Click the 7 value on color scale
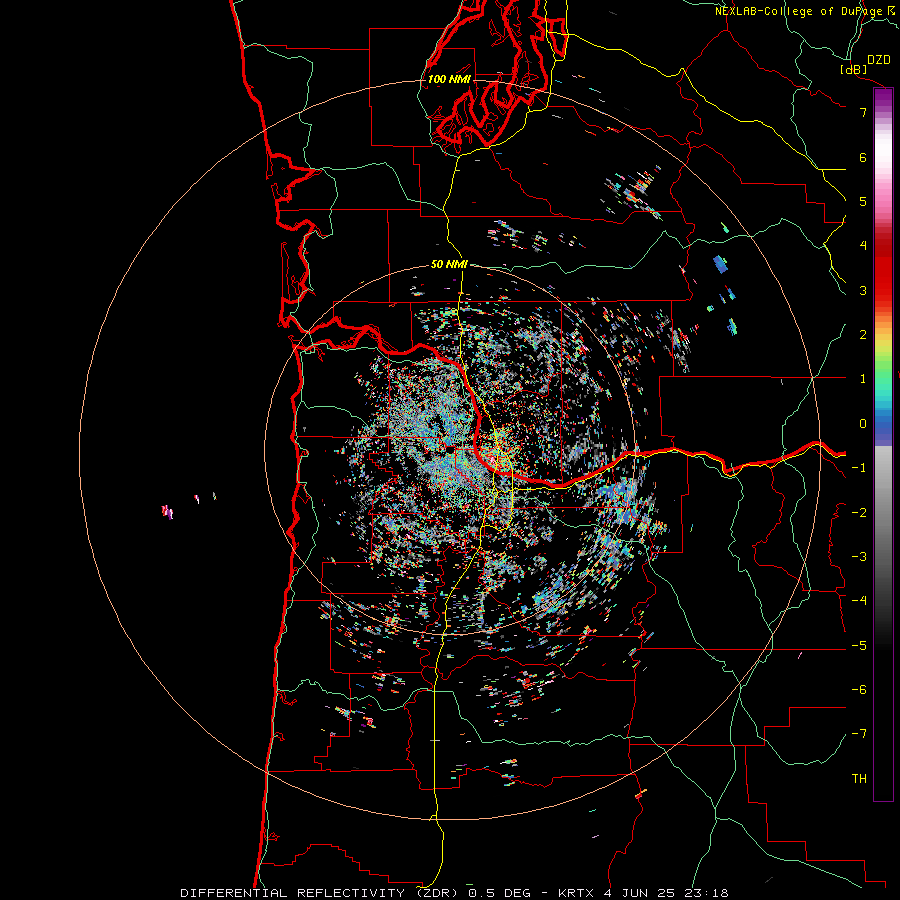900x900 pixels. [x=863, y=112]
